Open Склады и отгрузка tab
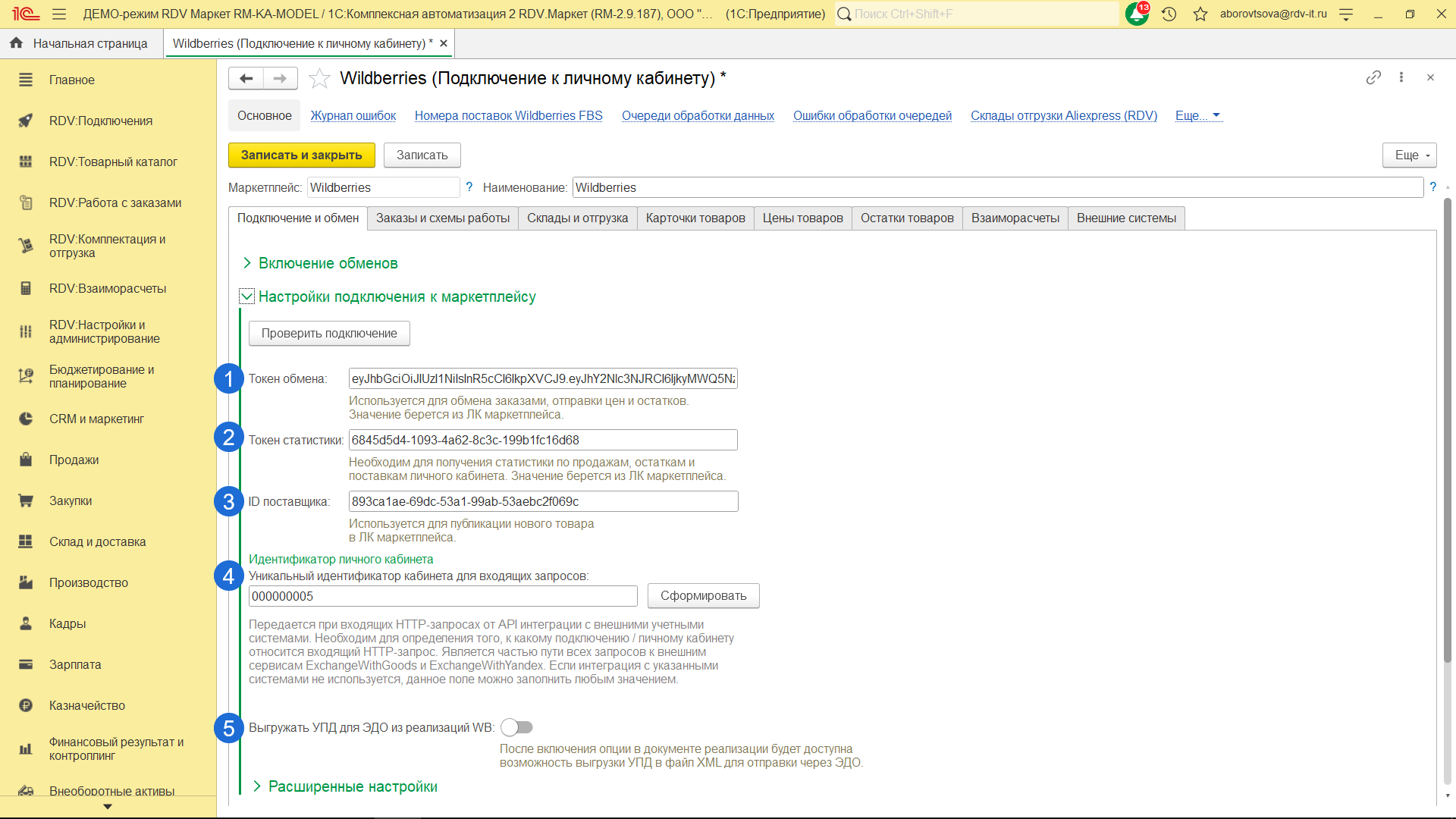Screen dimensions: 1456x819 point(577,218)
